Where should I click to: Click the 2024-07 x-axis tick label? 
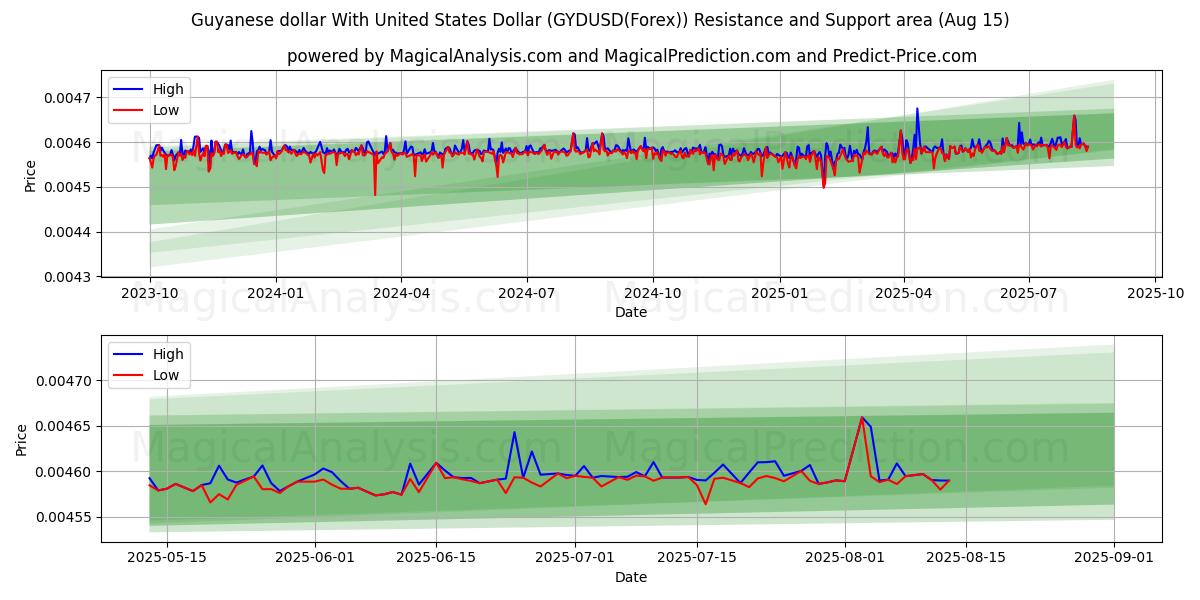coord(526,294)
